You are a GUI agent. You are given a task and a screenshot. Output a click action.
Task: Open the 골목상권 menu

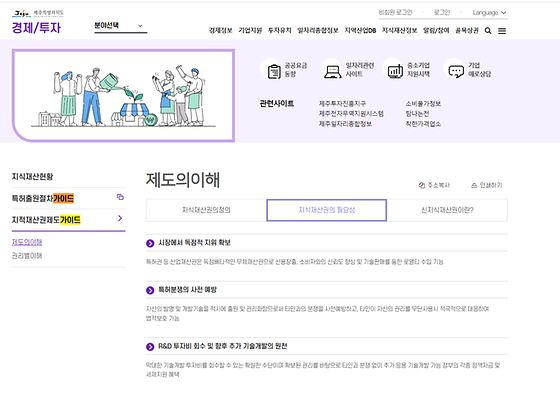click(x=466, y=31)
